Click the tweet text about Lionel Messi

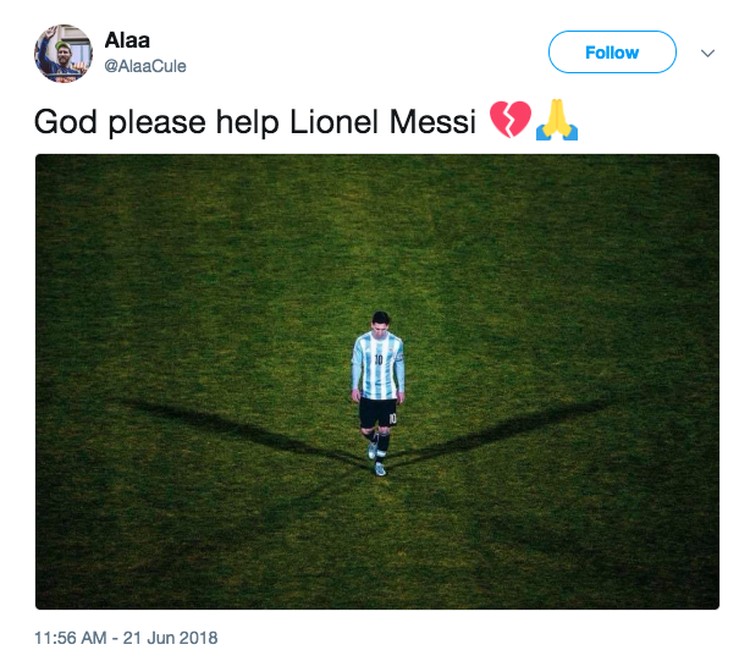[x=255, y=122]
